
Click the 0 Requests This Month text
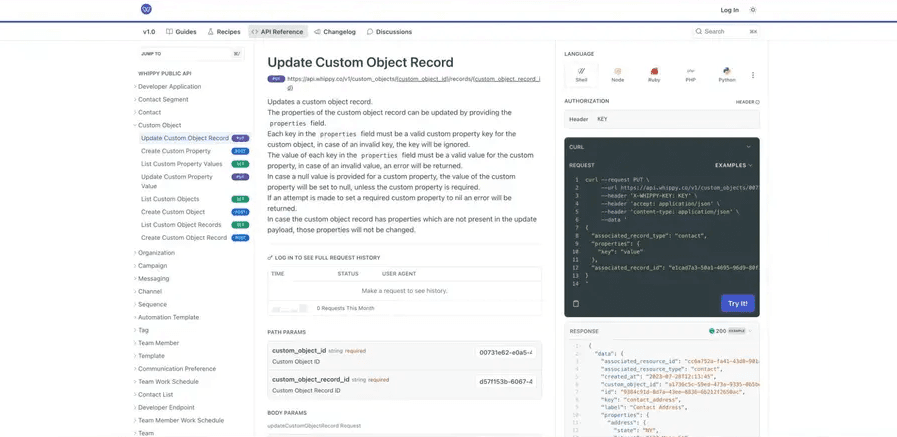coord(346,308)
